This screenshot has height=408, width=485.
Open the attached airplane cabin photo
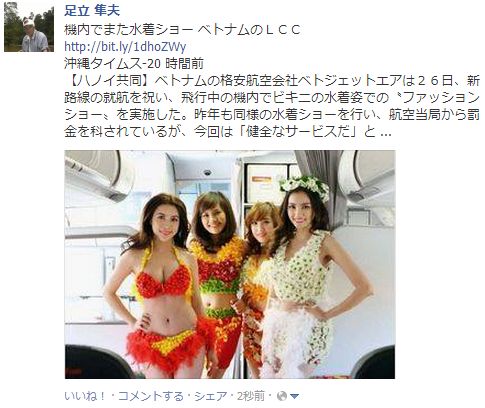230,264
